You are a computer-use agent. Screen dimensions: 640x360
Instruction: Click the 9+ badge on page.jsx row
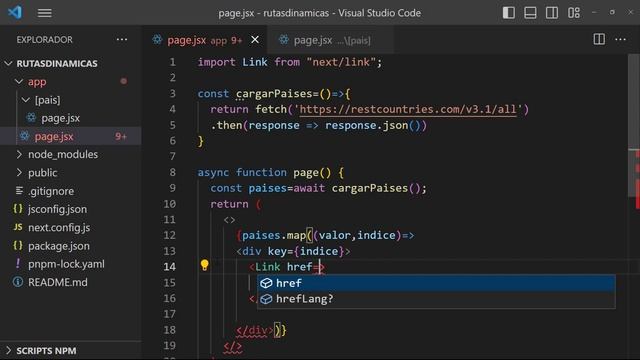pyautogui.click(x=121, y=136)
